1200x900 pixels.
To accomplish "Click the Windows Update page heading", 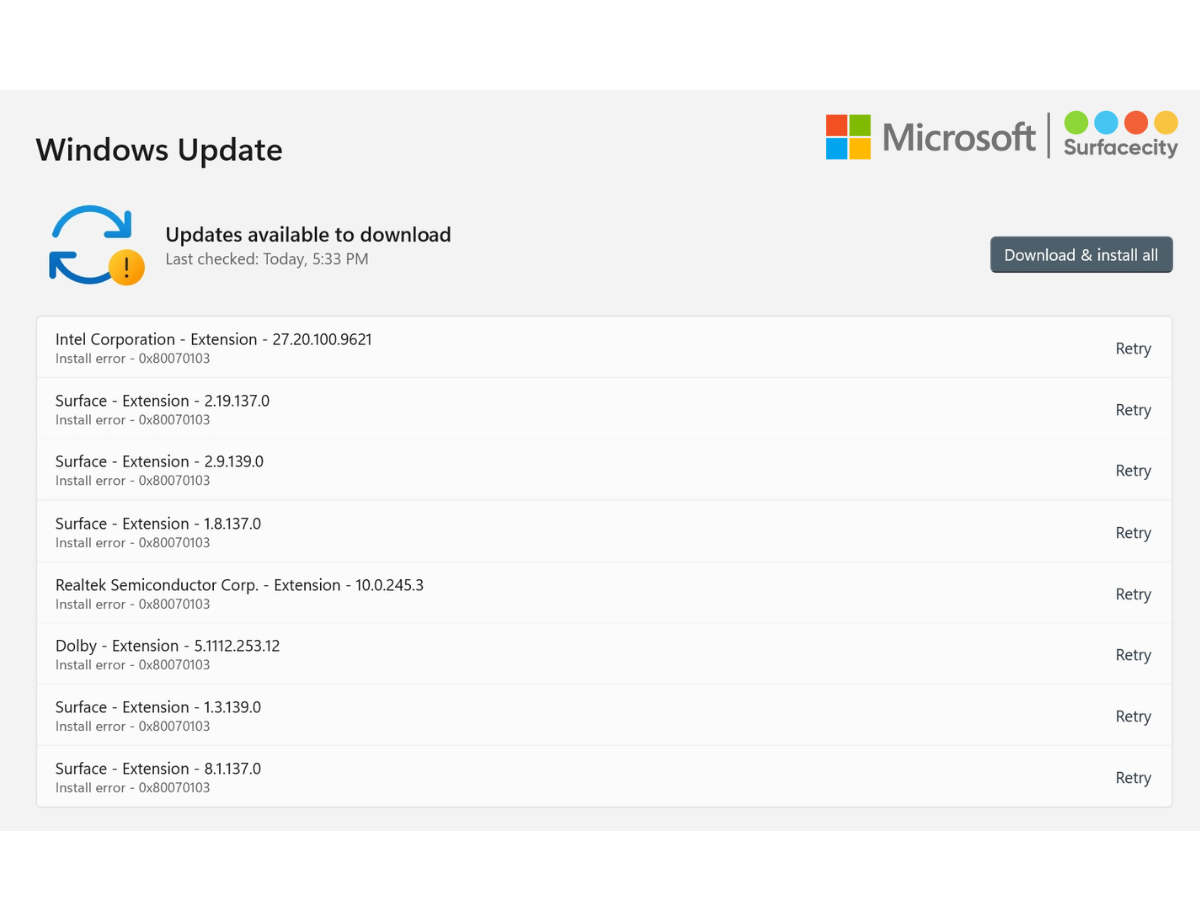I will click(159, 150).
